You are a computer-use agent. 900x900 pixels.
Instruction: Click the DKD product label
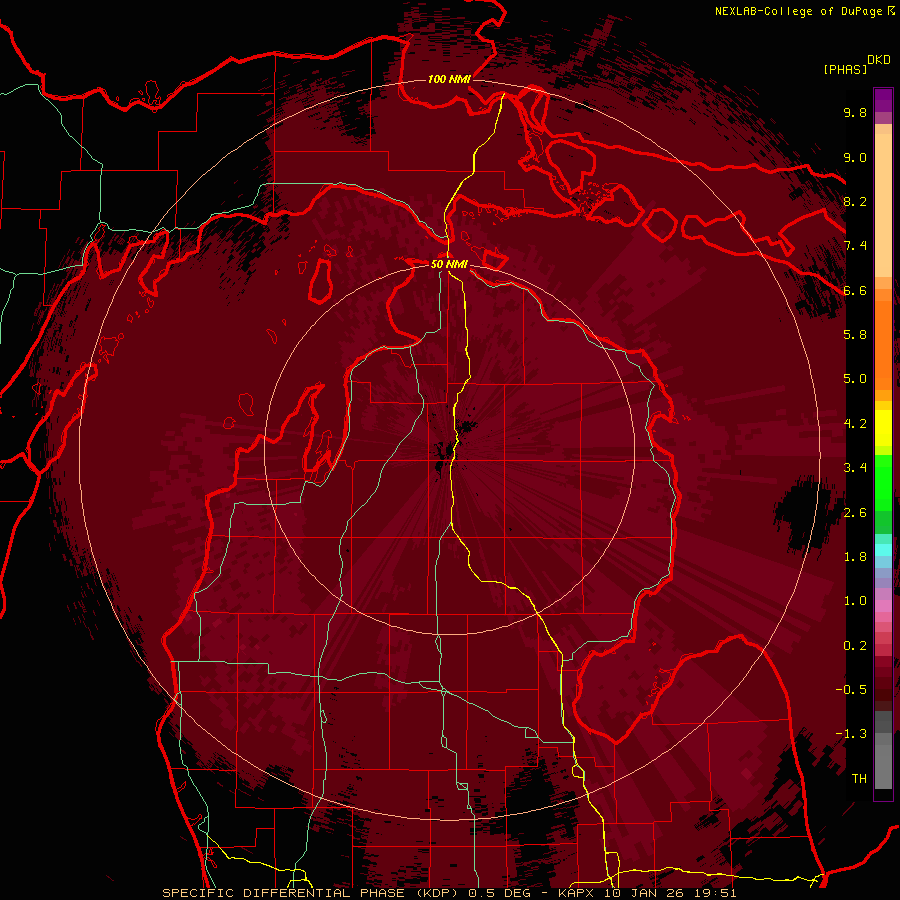(x=878, y=60)
